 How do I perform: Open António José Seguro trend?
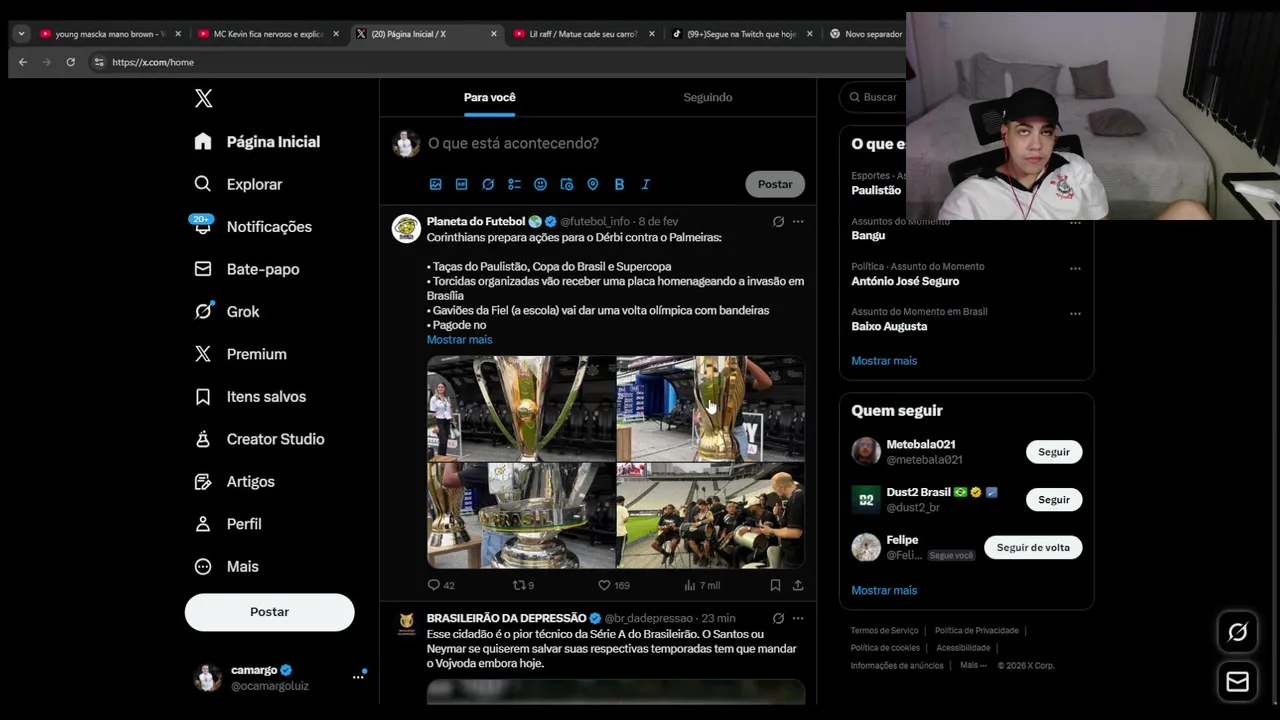(x=905, y=281)
